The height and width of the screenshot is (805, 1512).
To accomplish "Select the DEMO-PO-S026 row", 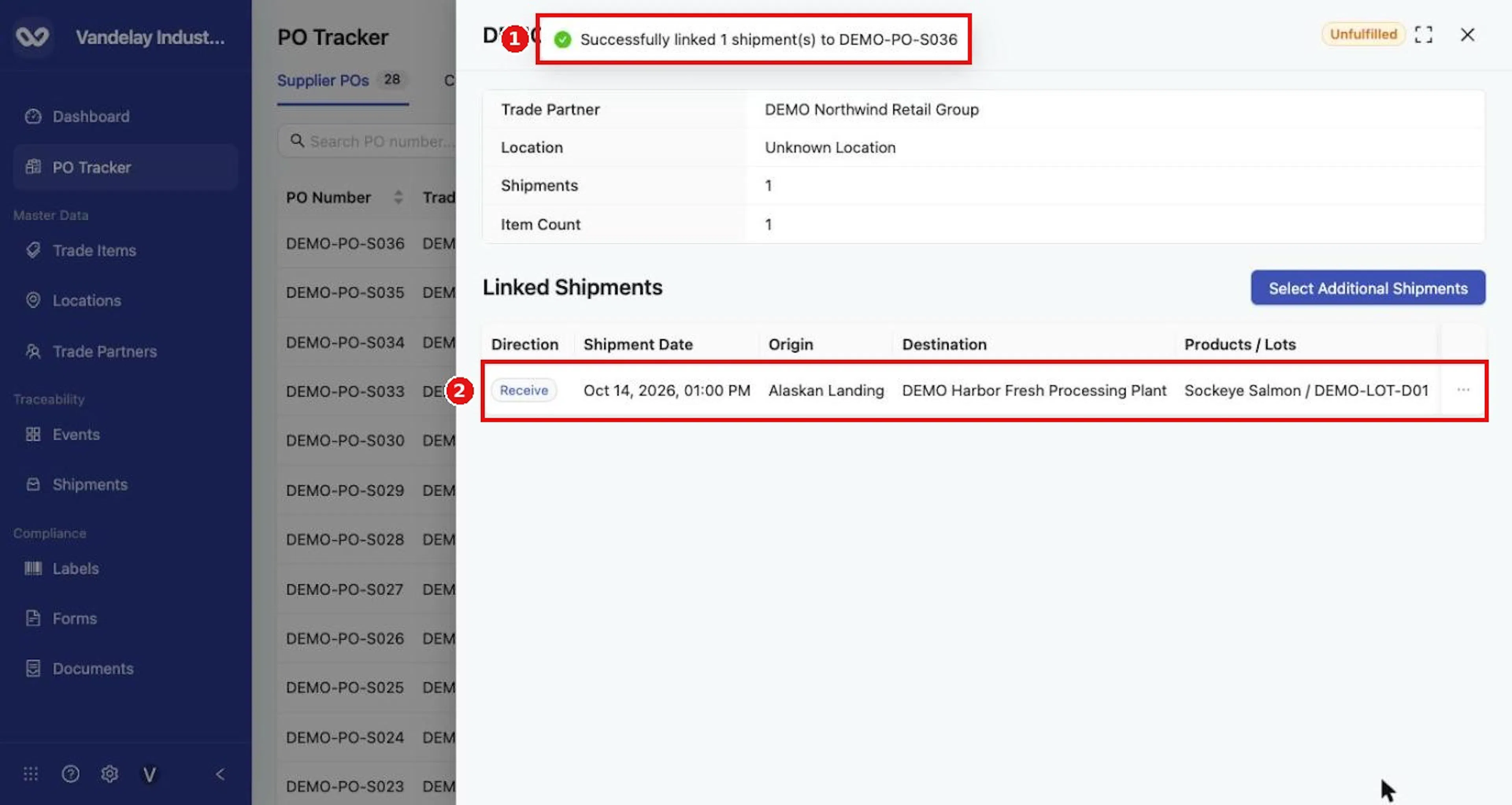I will click(x=366, y=638).
